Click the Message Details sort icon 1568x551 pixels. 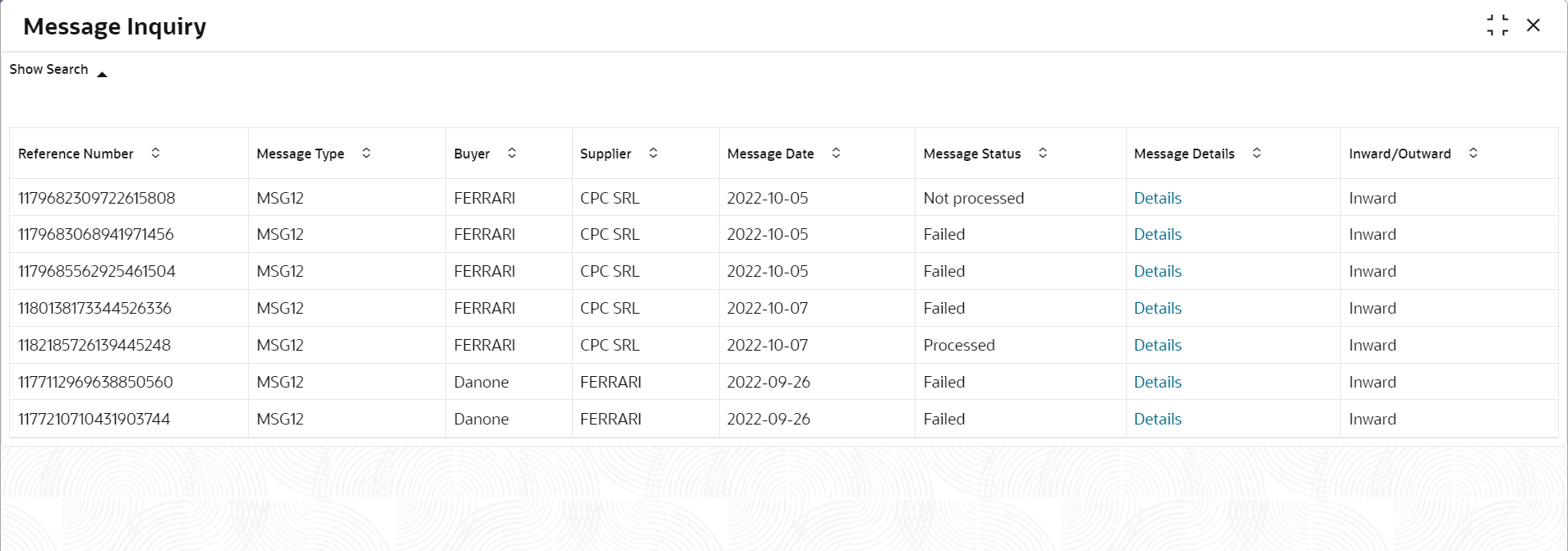point(1257,153)
